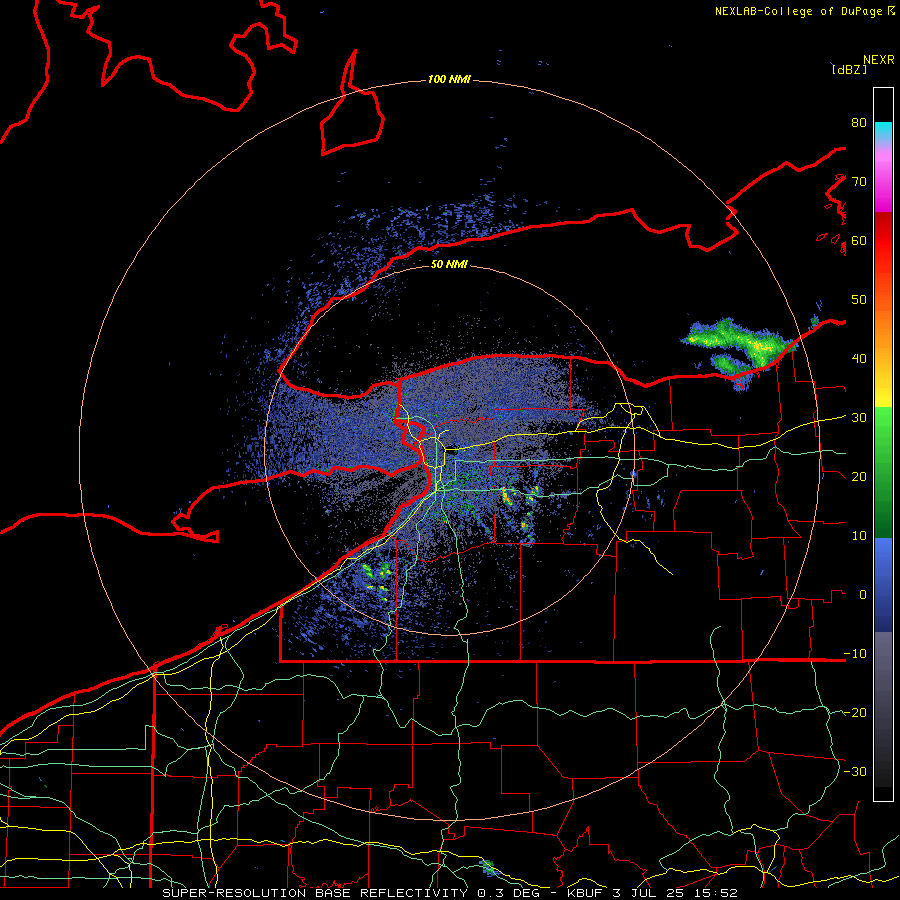This screenshot has height=900, width=900.
Task: Click the blue segment of the color bar
Action: tap(883, 584)
